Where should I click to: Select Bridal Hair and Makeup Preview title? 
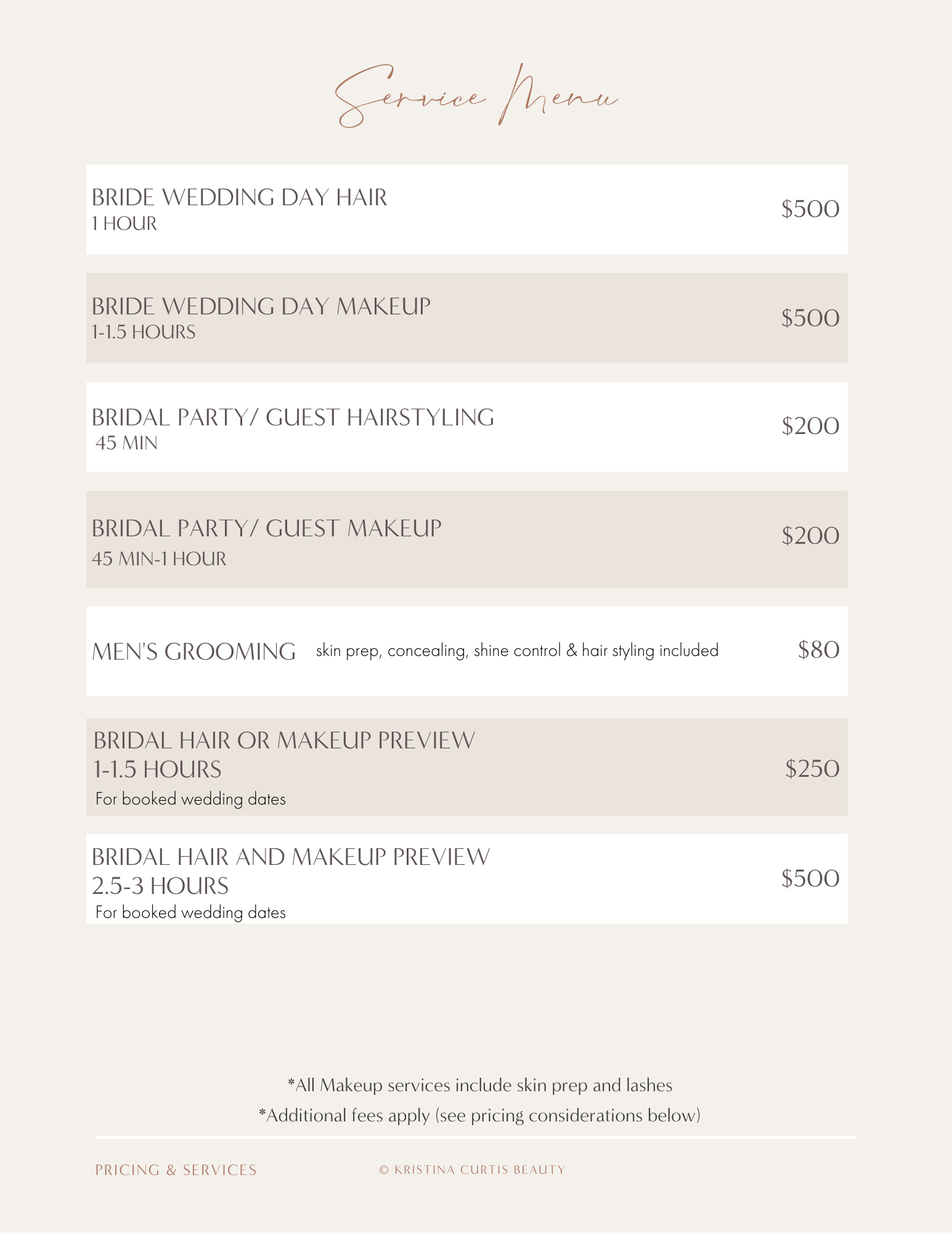291,857
